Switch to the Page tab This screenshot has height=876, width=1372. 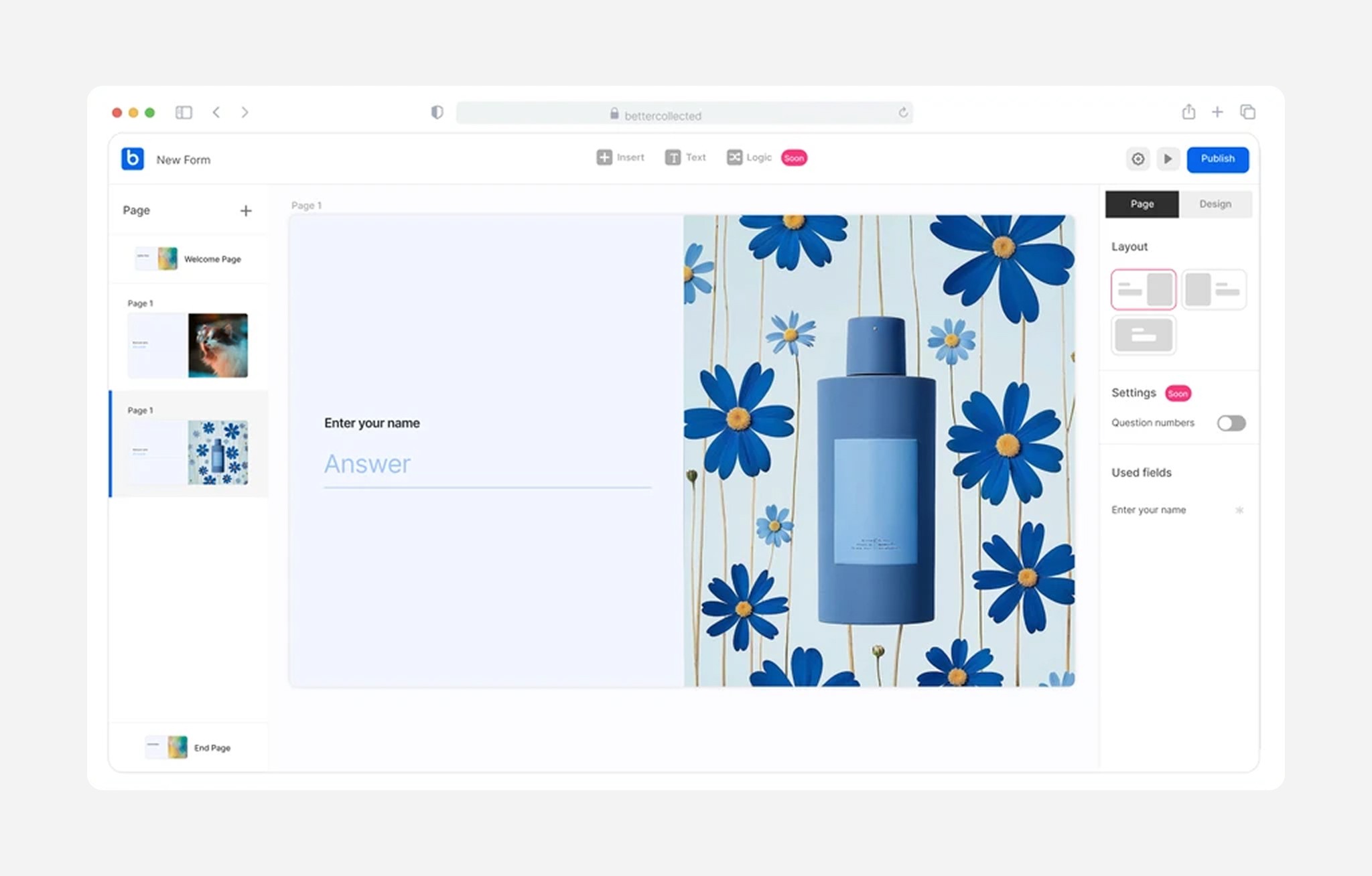(1142, 204)
